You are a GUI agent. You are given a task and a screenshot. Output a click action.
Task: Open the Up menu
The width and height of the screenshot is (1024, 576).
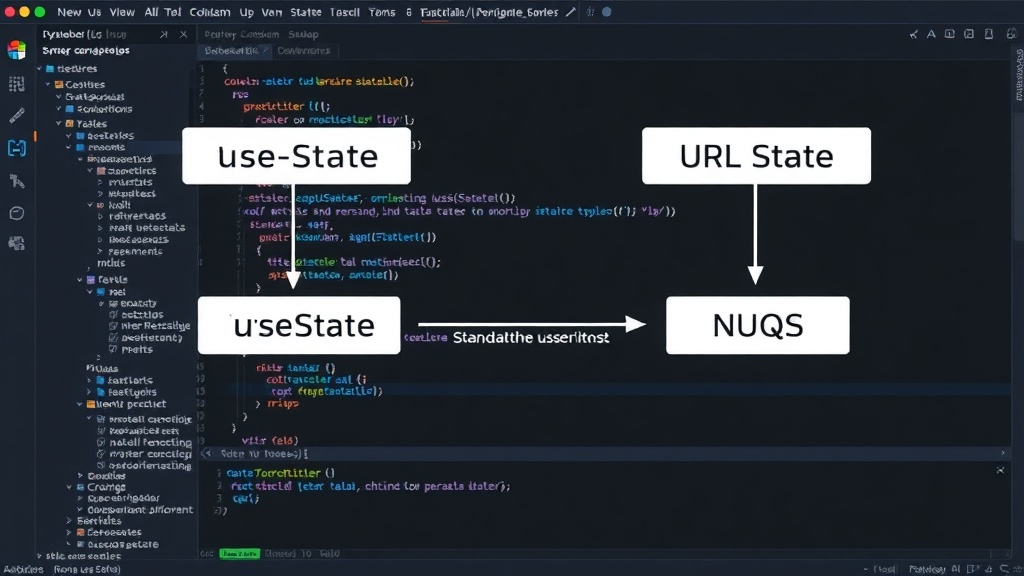pyautogui.click(x=246, y=12)
